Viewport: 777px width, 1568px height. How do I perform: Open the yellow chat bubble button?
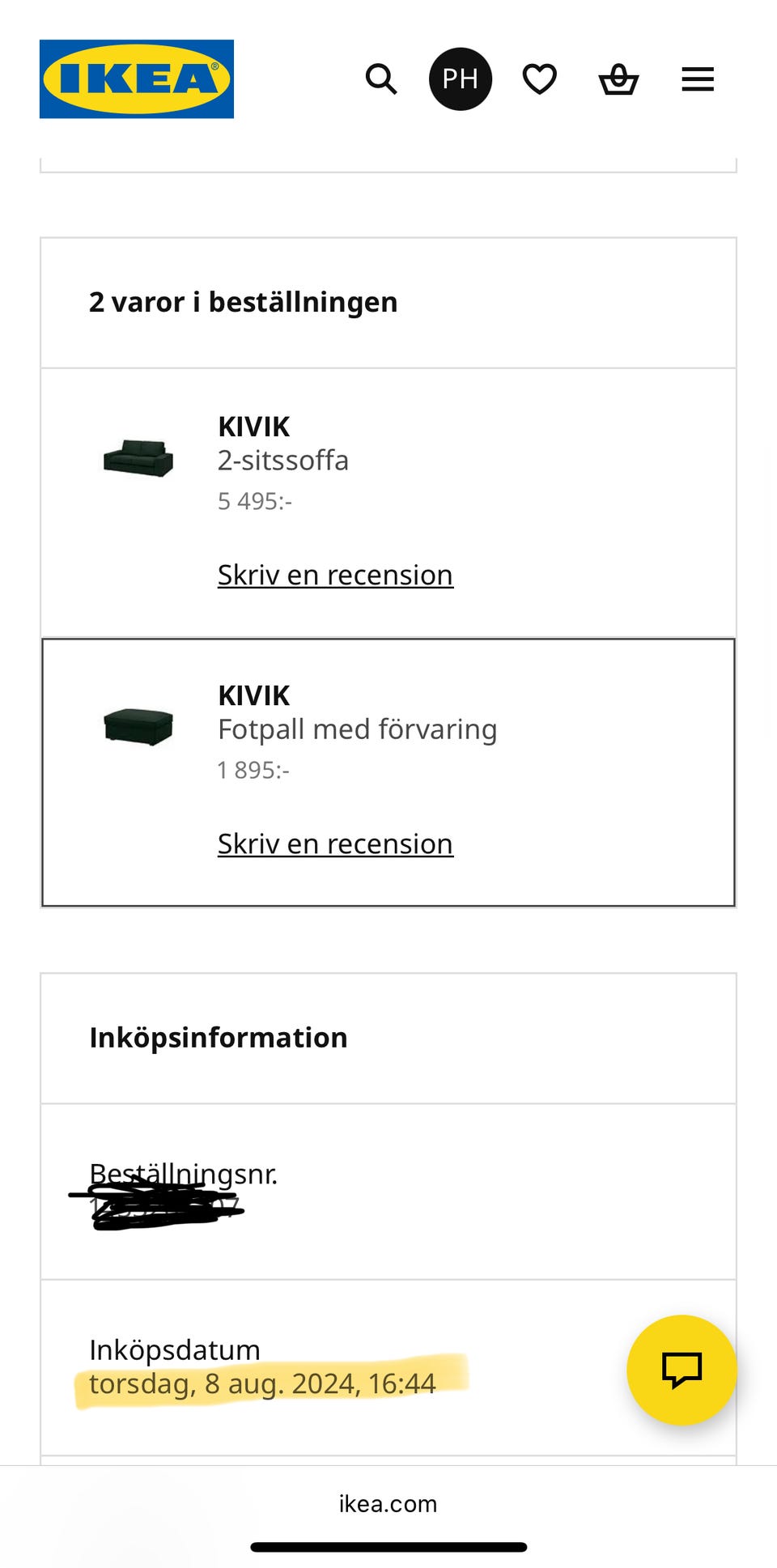pyautogui.click(x=681, y=1370)
